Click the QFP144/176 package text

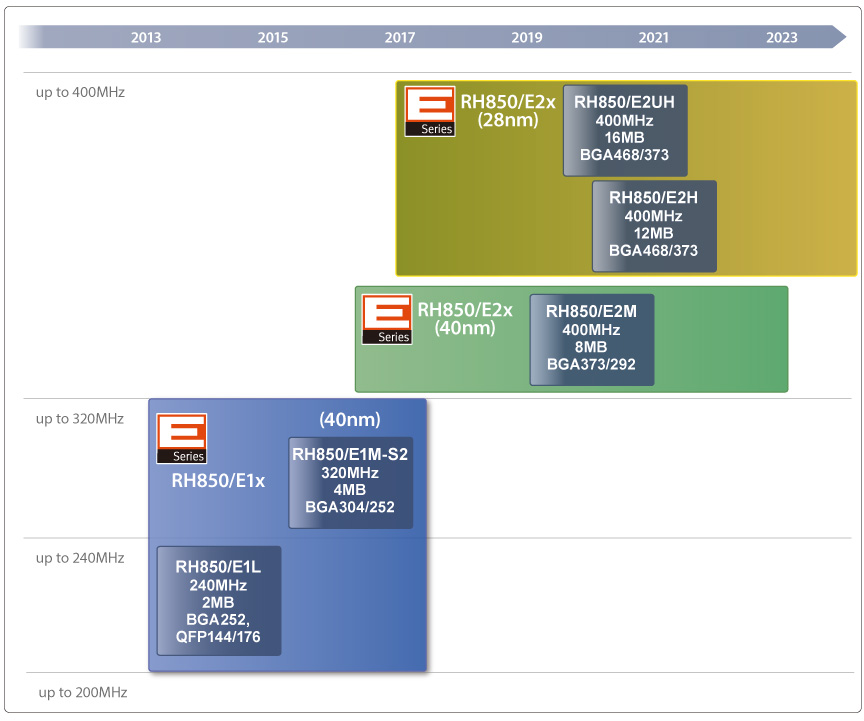point(218,637)
